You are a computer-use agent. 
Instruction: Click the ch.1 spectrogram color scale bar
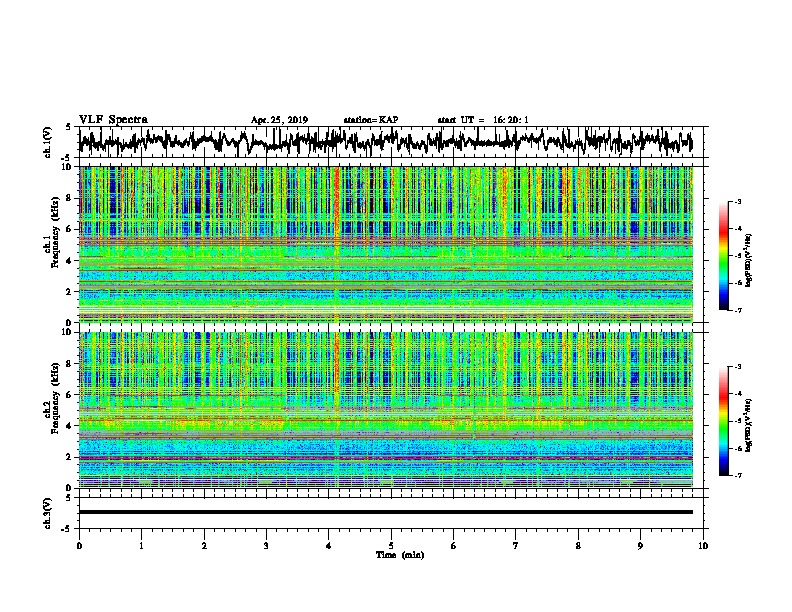tap(724, 256)
